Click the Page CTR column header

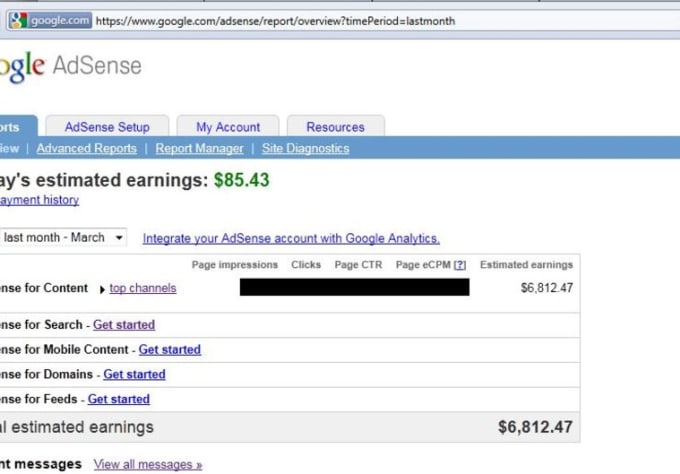pos(358,265)
